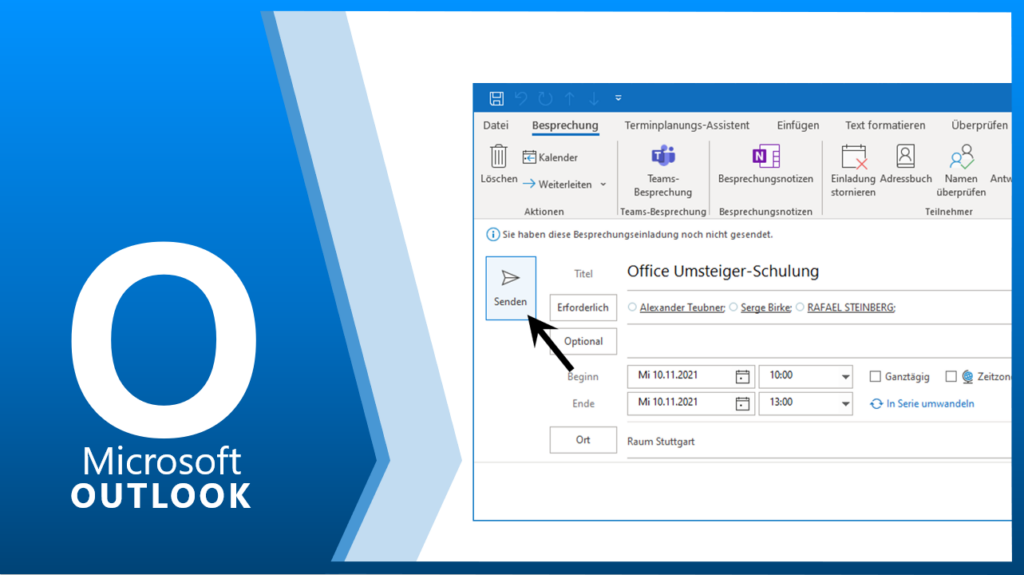Click the Weiterleiten forward button
Viewport: 1024px width, 575px height.
[x=557, y=184]
